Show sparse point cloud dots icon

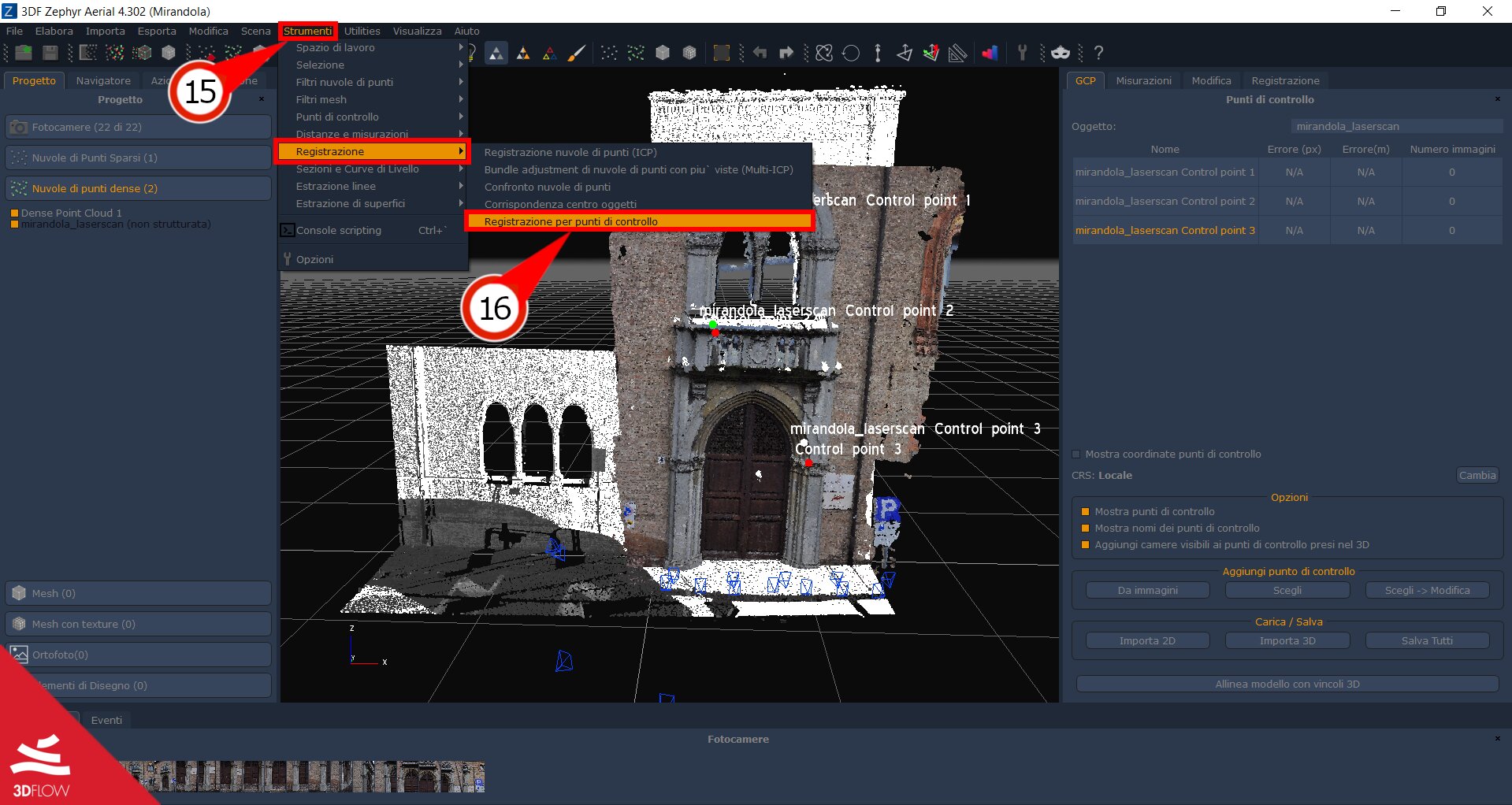pos(609,53)
